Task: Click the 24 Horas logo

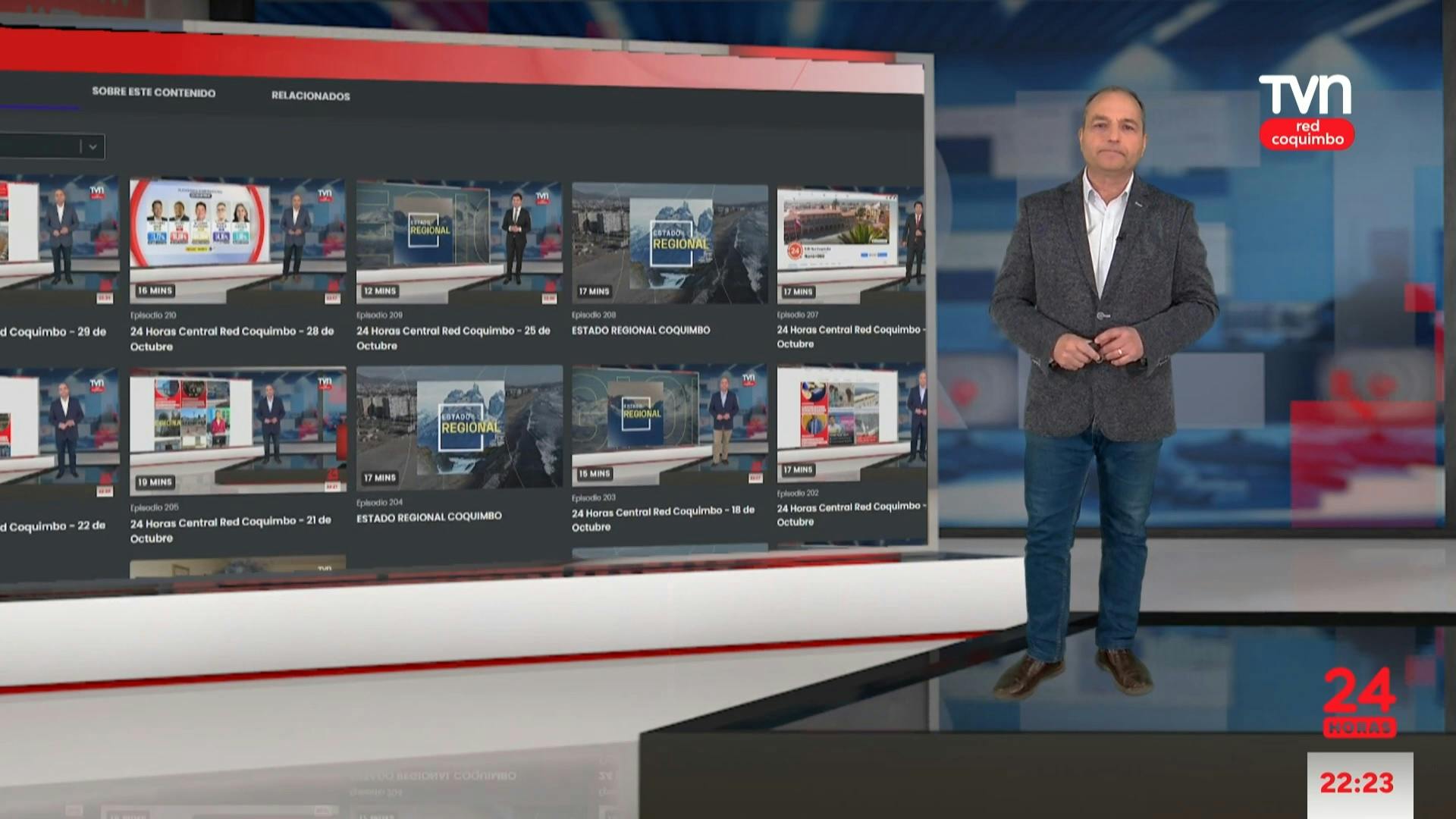Action: pyautogui.click(x=1359, y=702)
